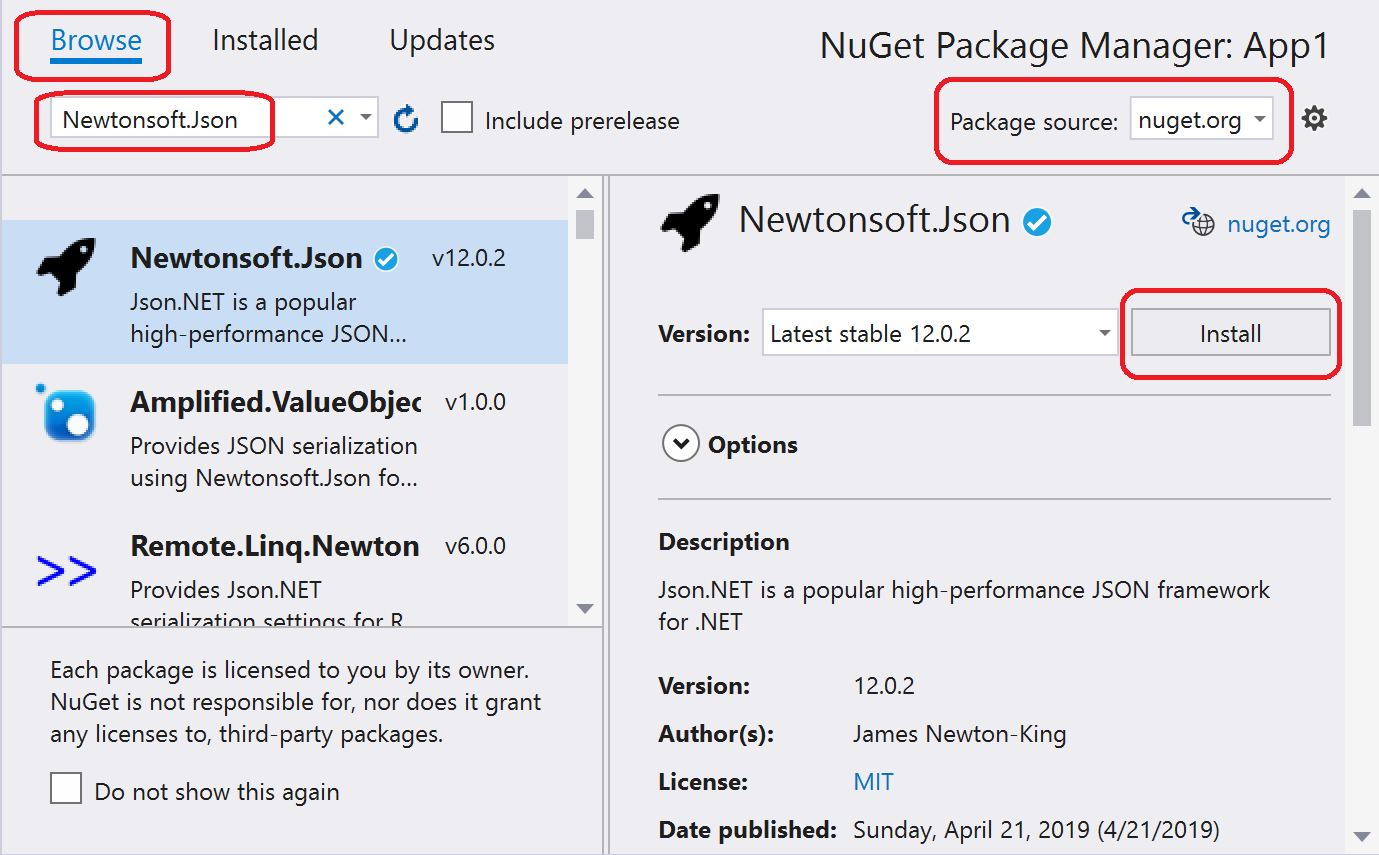Screen dimensions: 1379x855
Task: Click the refresh icon next to search box
Action: pos(406,120)
